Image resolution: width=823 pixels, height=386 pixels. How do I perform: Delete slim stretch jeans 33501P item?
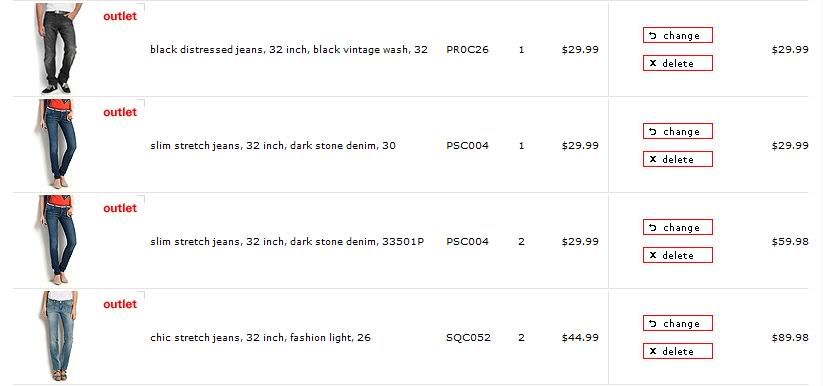click(678, 255)
